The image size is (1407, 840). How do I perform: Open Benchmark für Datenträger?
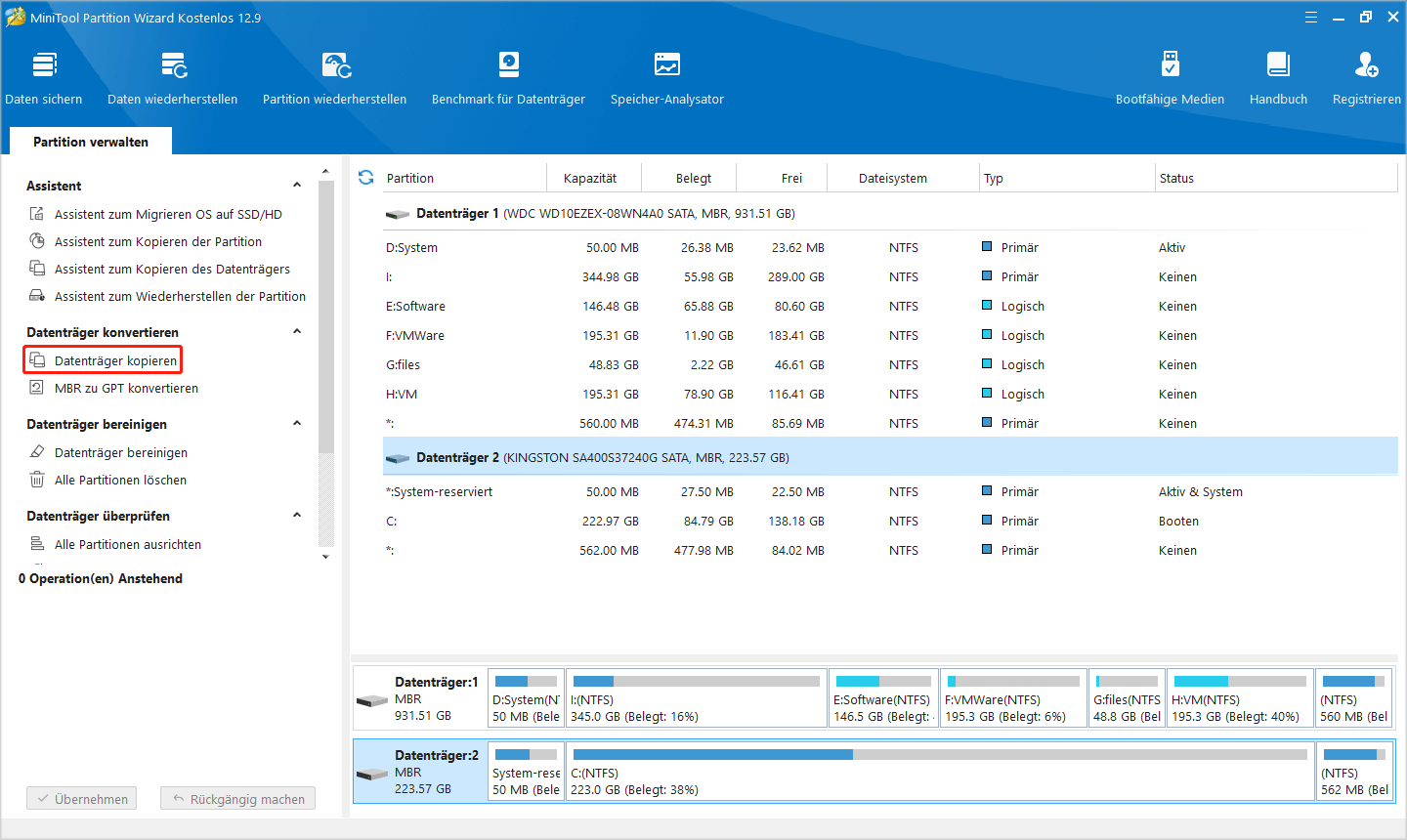pos(509,78)
